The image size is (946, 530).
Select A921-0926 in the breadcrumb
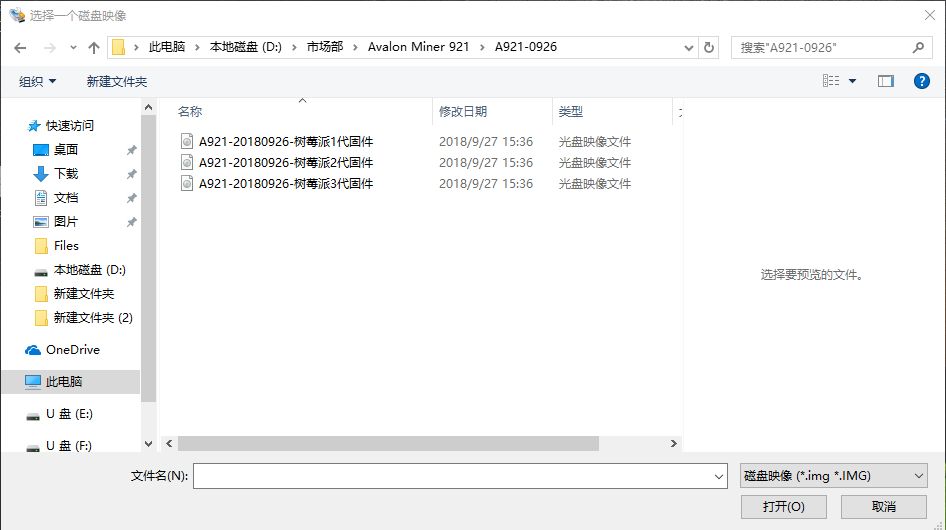click(x=525, y=47)
